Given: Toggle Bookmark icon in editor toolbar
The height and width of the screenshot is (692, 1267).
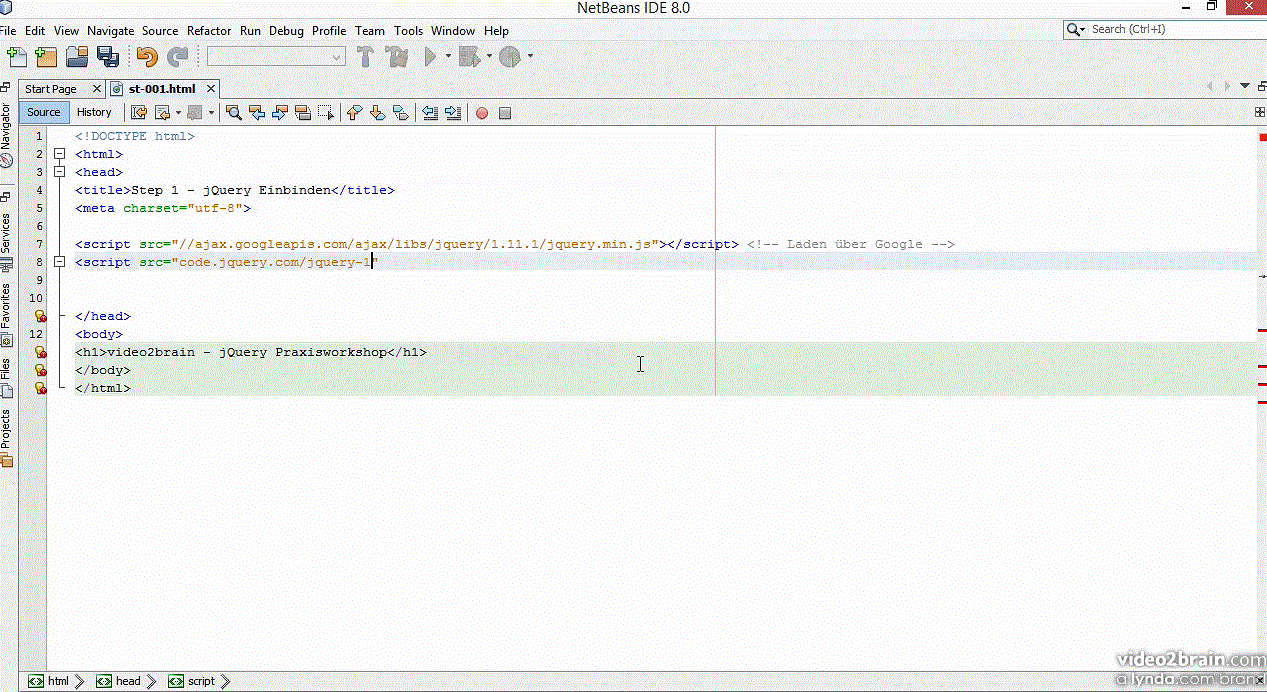Looking at the screenshot, I should pyautogui.click(x=400, y=113).
